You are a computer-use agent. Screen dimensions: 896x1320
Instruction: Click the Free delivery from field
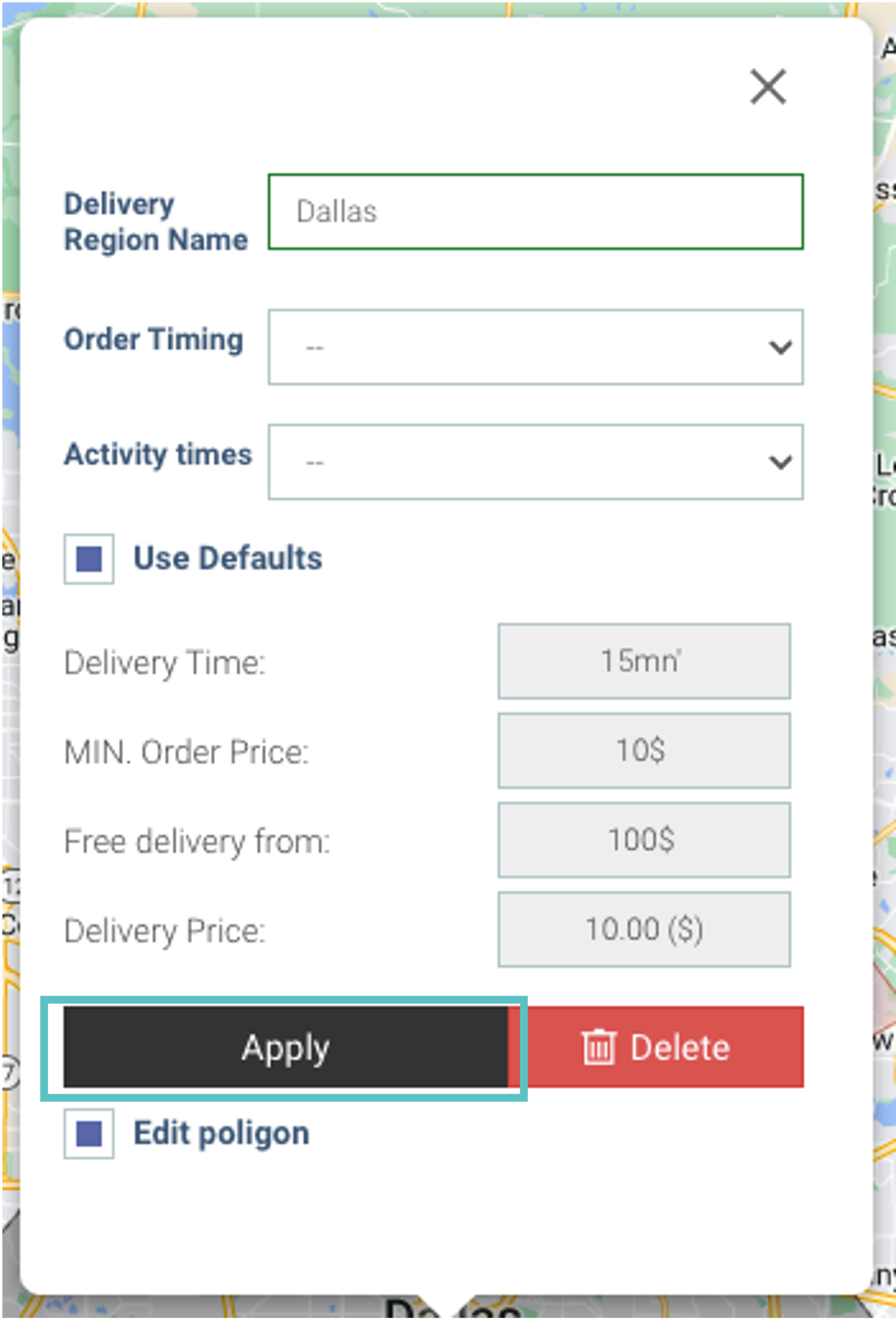click(644, 840)
